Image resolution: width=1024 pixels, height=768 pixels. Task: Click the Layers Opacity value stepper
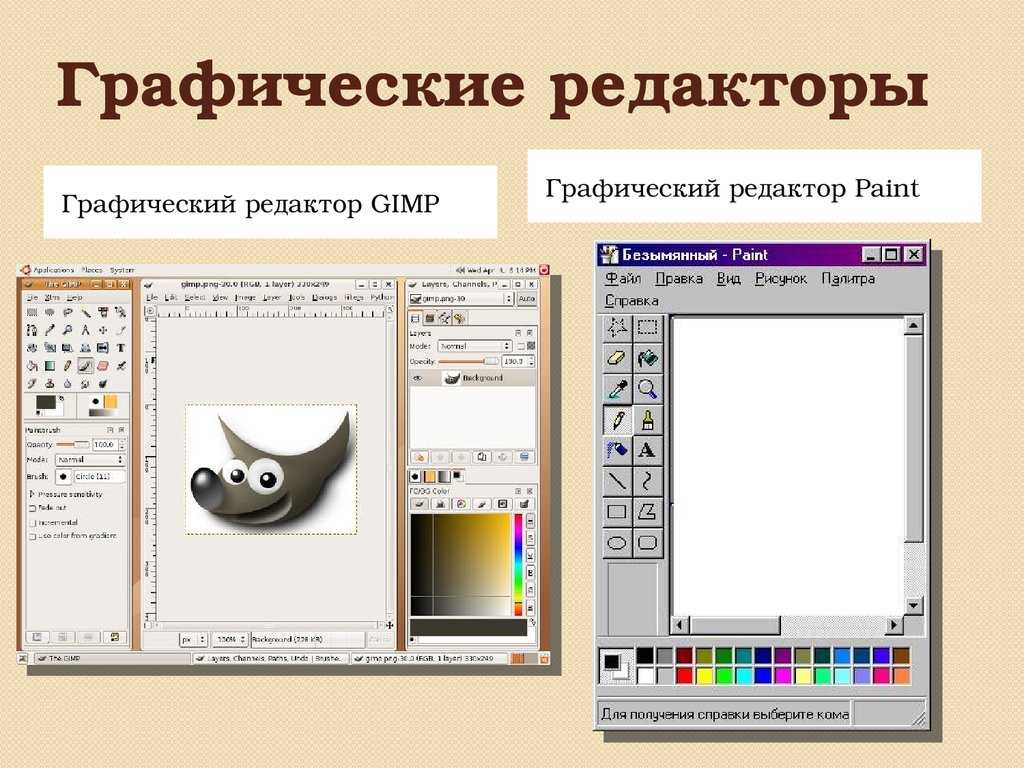[x=531, y=361]
